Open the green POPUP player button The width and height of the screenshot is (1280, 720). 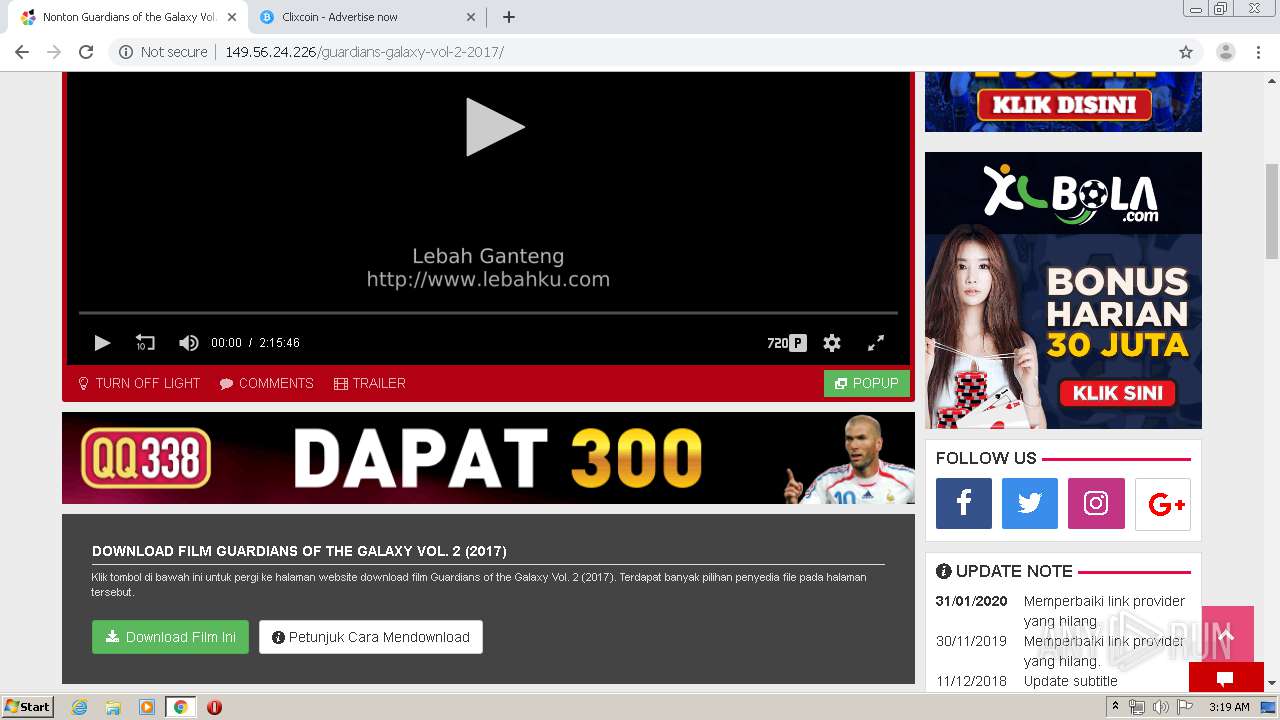point(867,383)
